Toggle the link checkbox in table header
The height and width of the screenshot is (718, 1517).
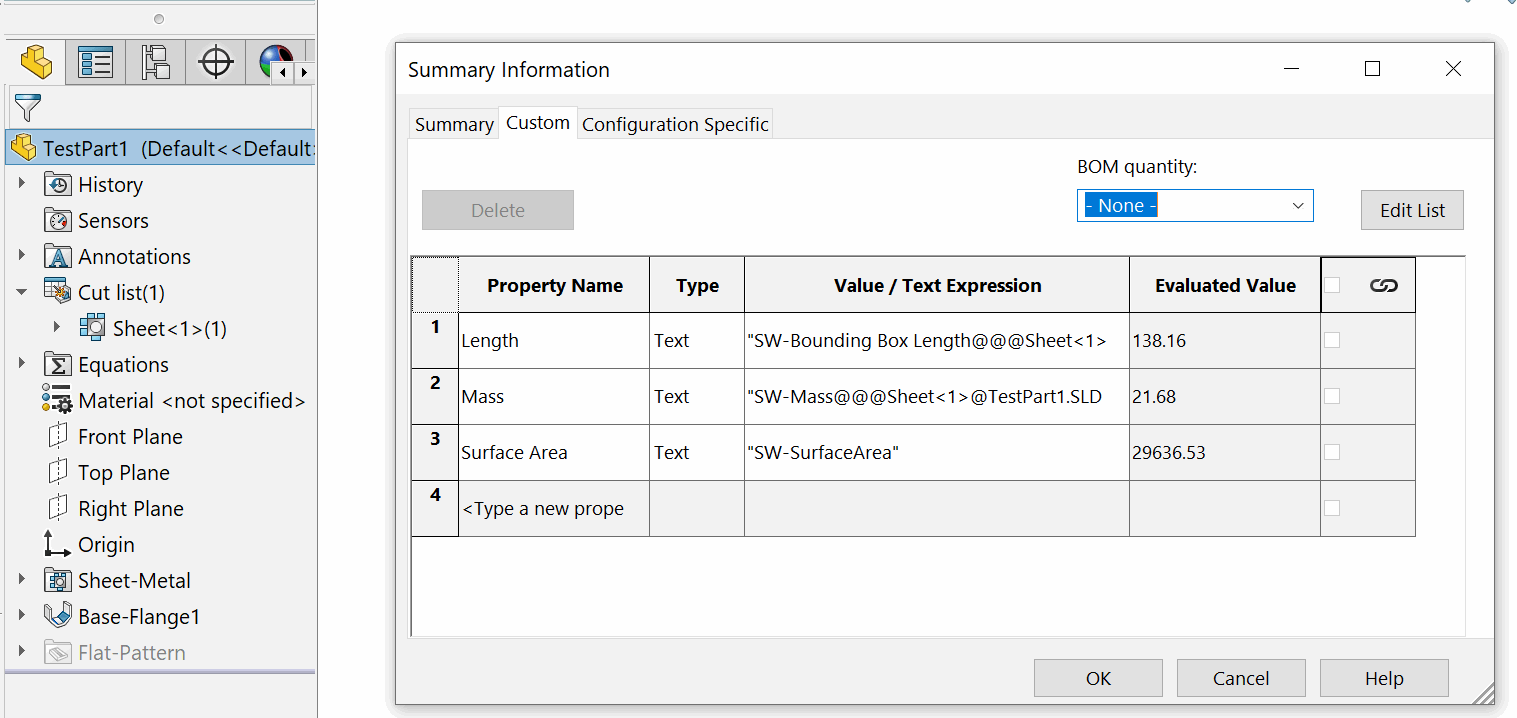(1332, 285)
